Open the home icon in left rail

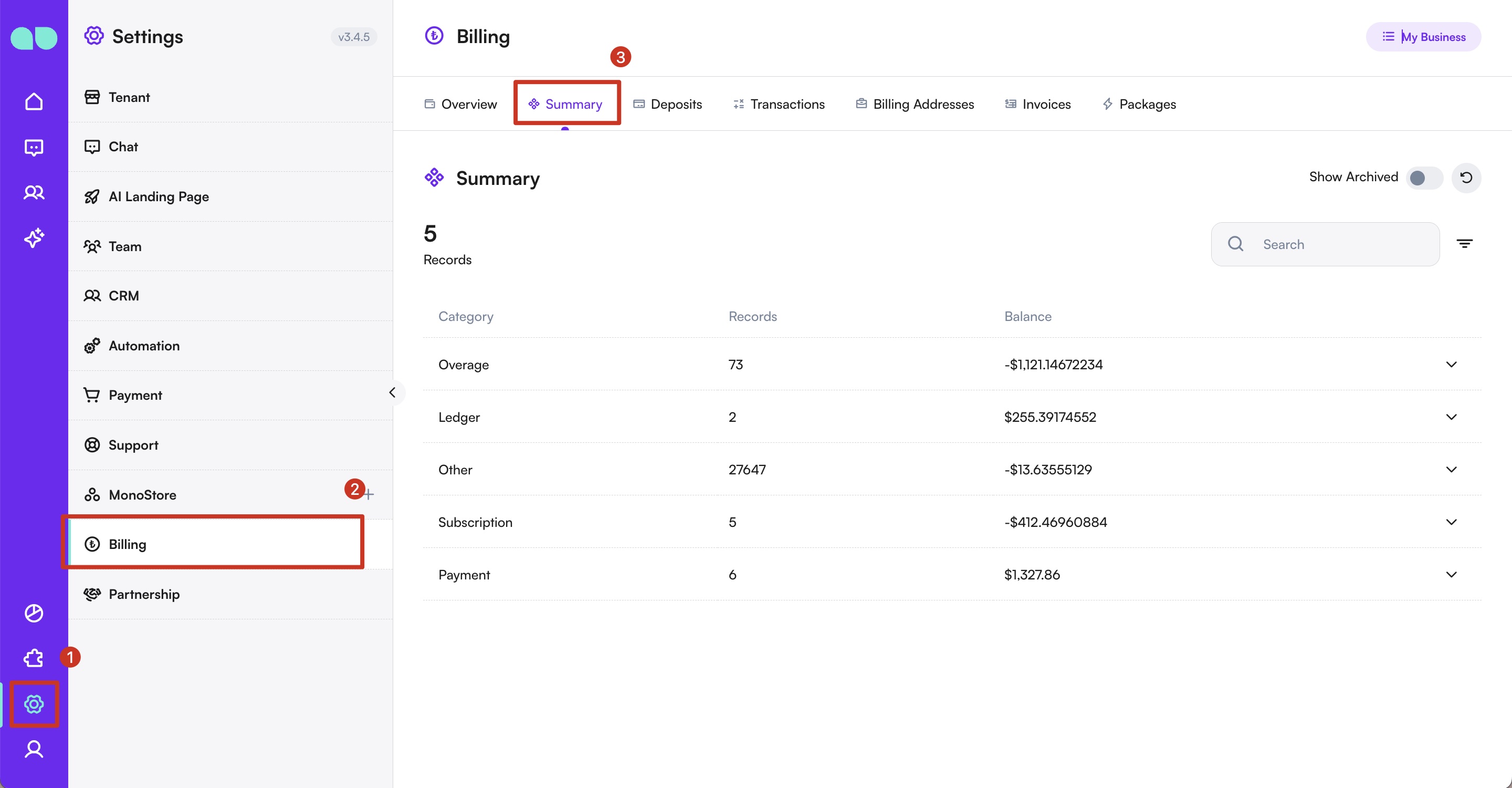pos(34,101)
